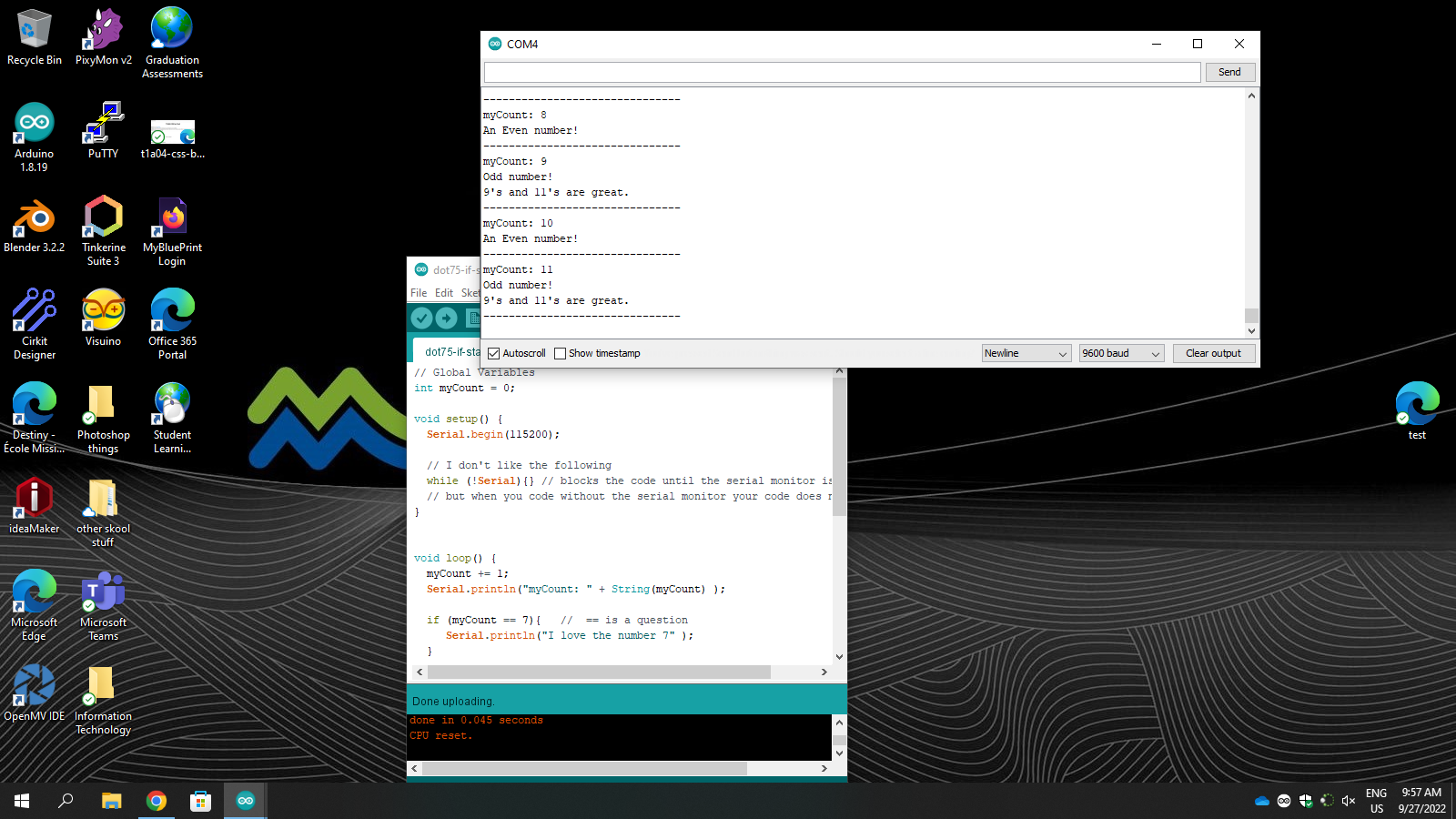Select the Cirkit Designer desktop icon
The image size is (1456, 819).
pos(35,325)
